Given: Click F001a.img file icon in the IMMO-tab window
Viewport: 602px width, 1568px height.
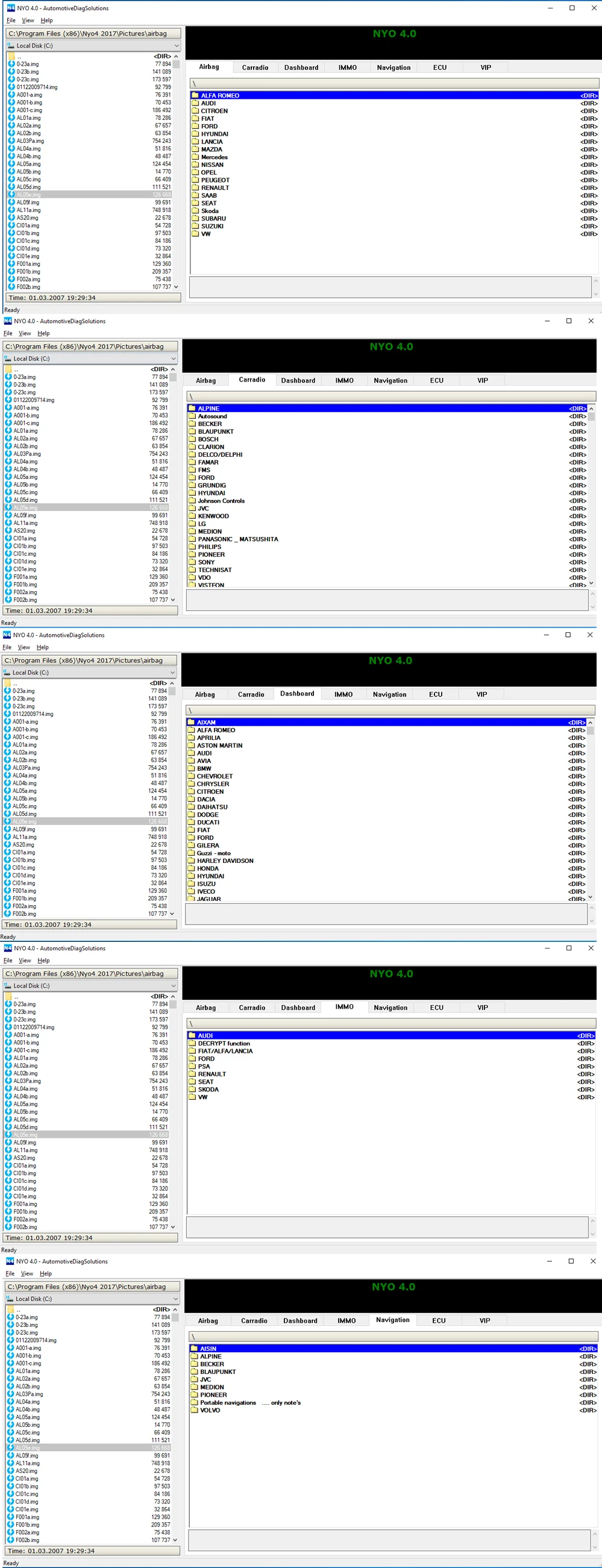Looking at the screenshot, I should tap(8, 1204).
